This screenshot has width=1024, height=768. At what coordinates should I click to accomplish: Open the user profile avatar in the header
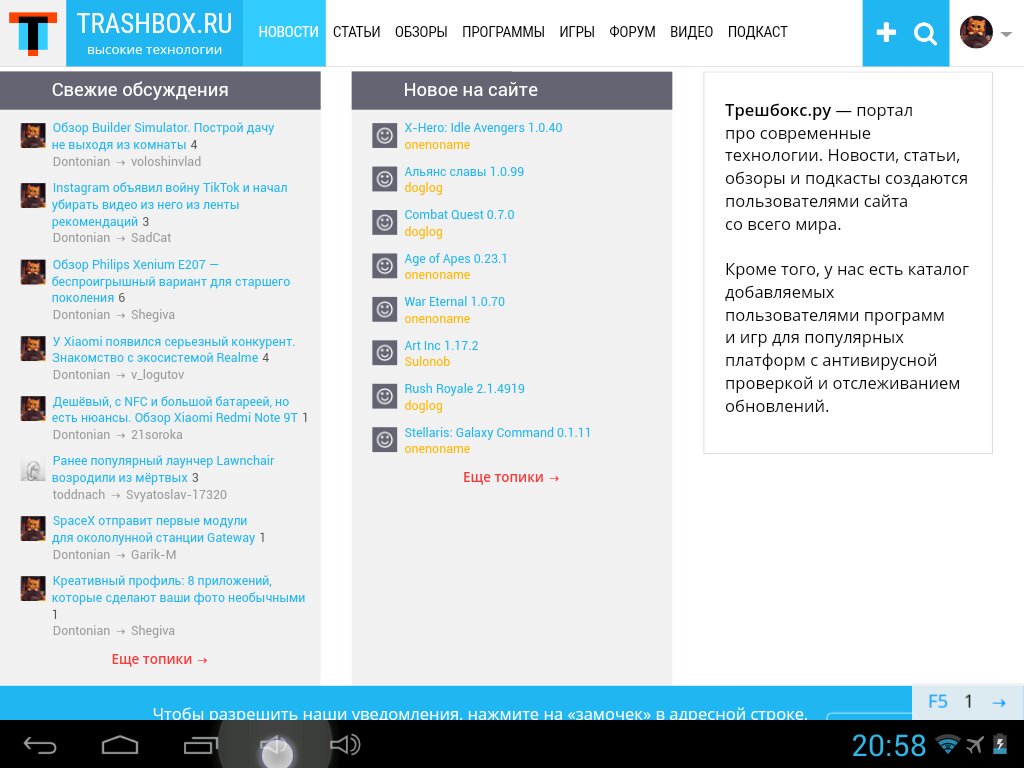click(x=976, y=32)
